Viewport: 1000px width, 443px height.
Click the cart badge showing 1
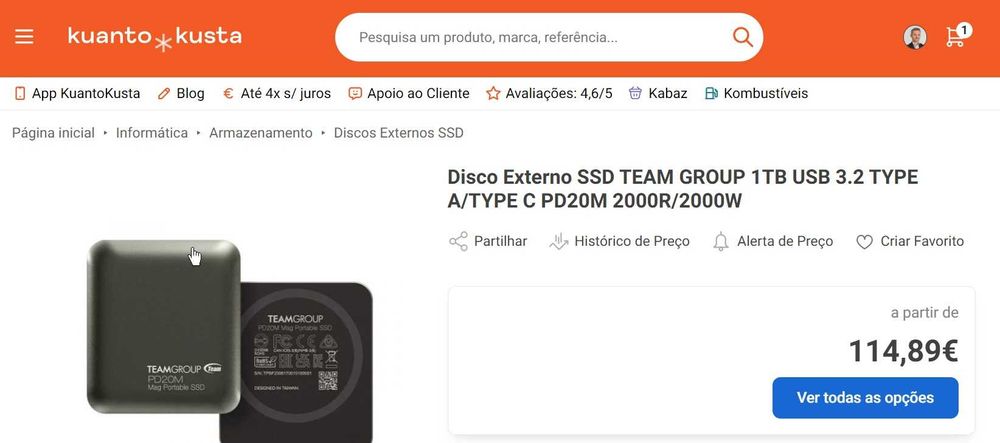(x=964, y=30)
